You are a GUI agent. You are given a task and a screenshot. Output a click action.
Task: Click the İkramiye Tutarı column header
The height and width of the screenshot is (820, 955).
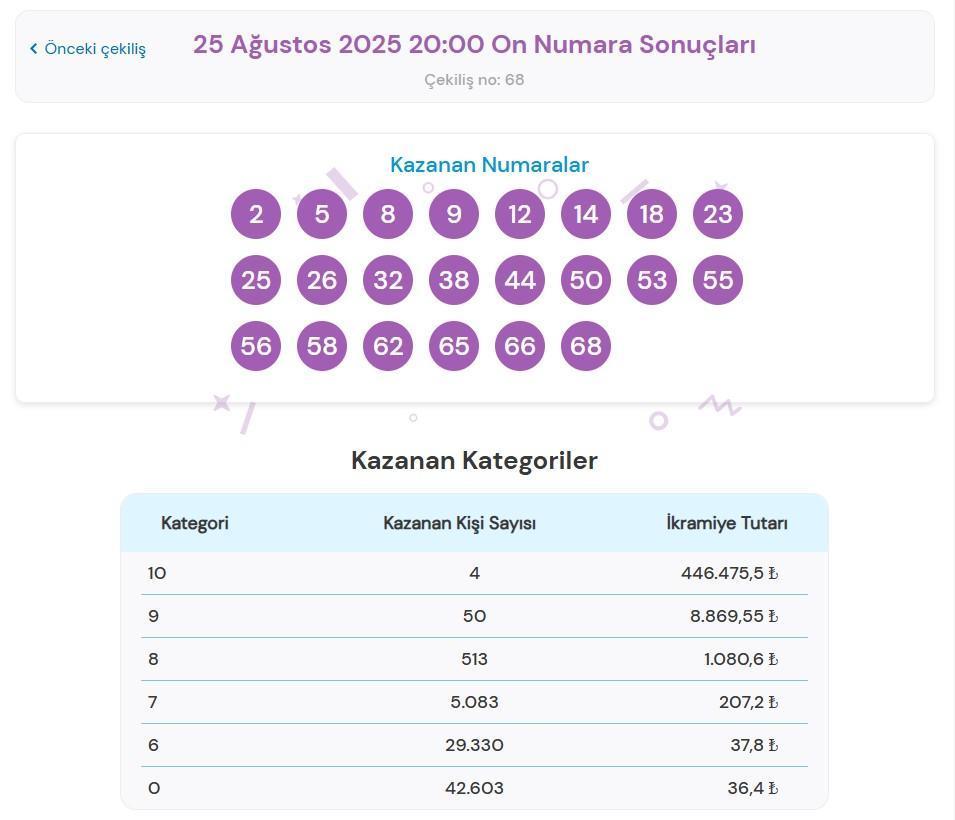coord(727,523)
